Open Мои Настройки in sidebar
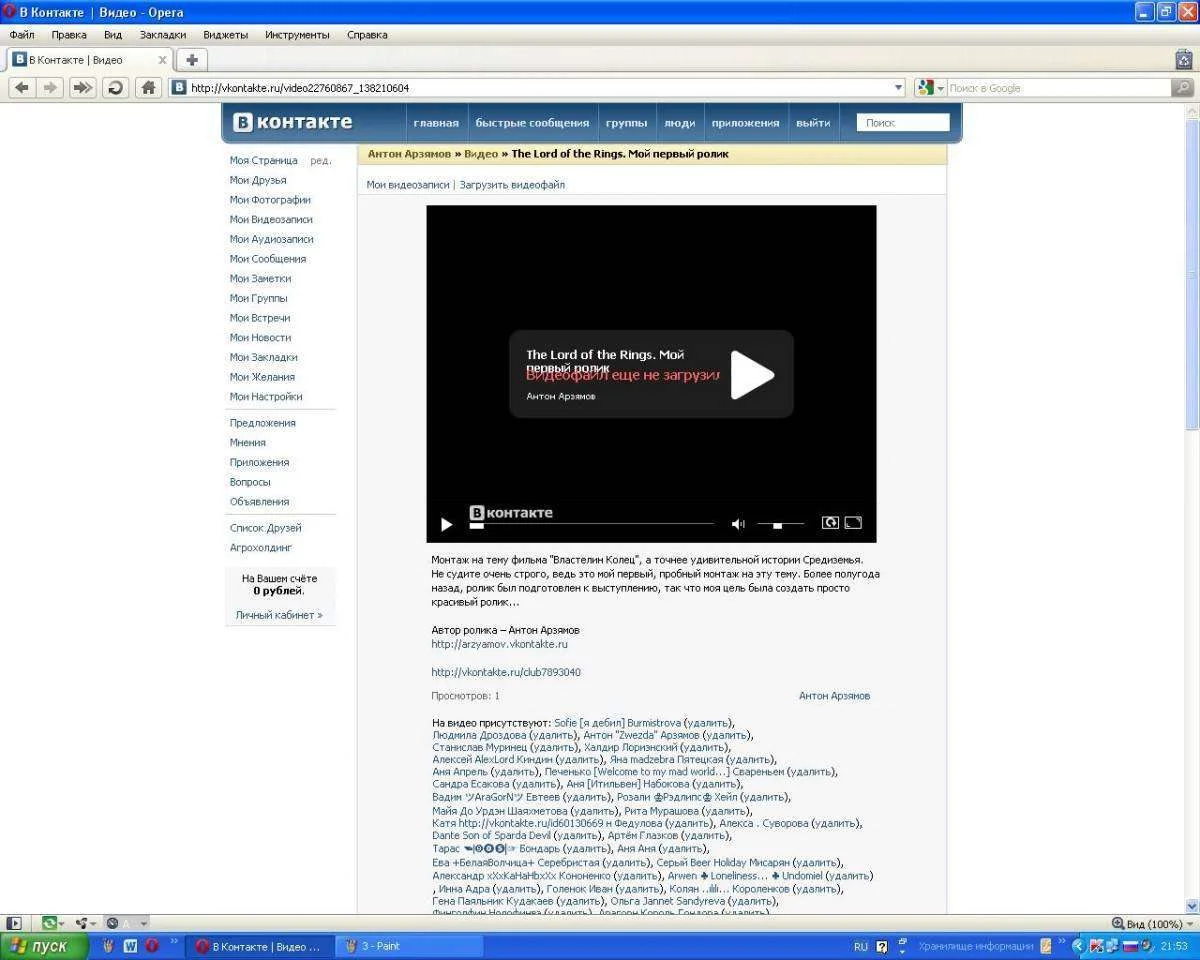Viewport: 1200px width, 960px height. (266, 397)
